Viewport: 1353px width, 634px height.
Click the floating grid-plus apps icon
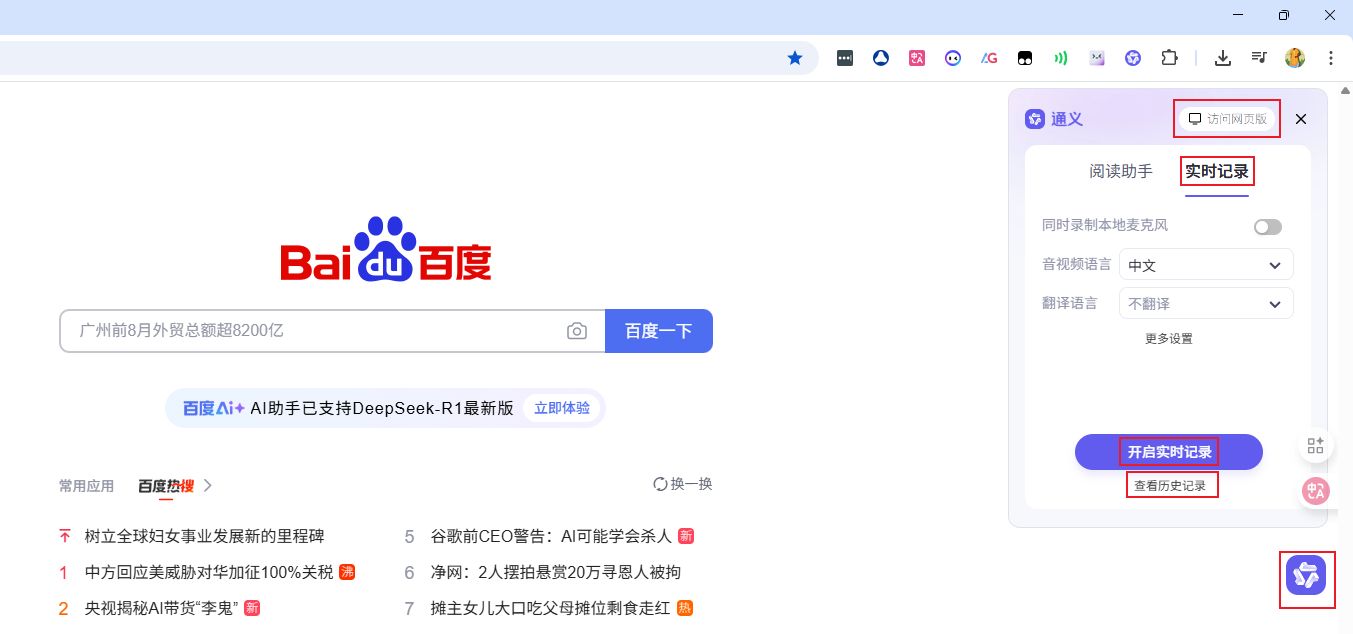click(x=1315, y=446)
